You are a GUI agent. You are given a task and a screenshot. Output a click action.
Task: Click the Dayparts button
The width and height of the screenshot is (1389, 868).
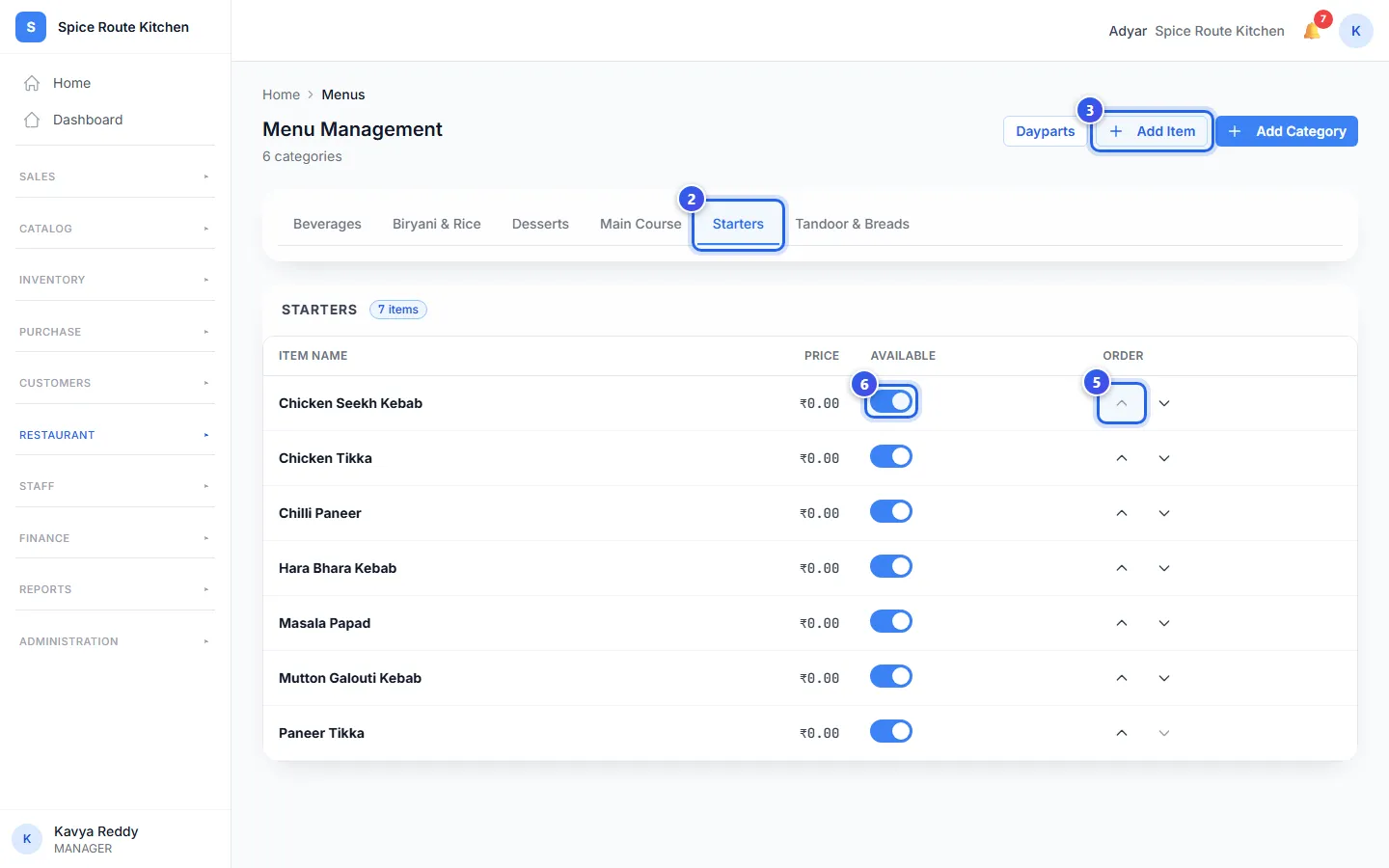click(1046, 131)
